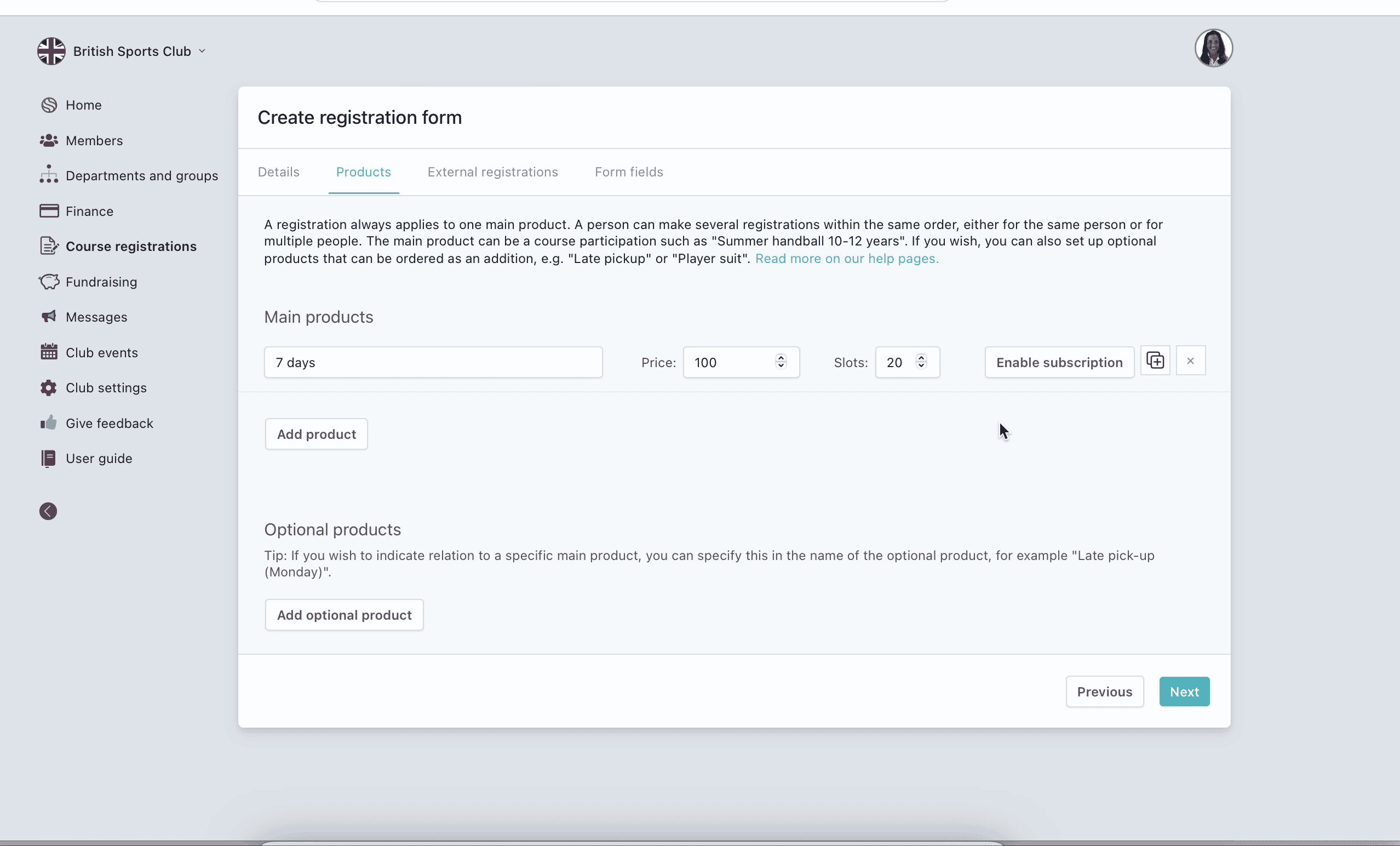The height and width of the screenshot is (846, 1400).
Task: Open Members via its people icon
Action: (49, 140)
